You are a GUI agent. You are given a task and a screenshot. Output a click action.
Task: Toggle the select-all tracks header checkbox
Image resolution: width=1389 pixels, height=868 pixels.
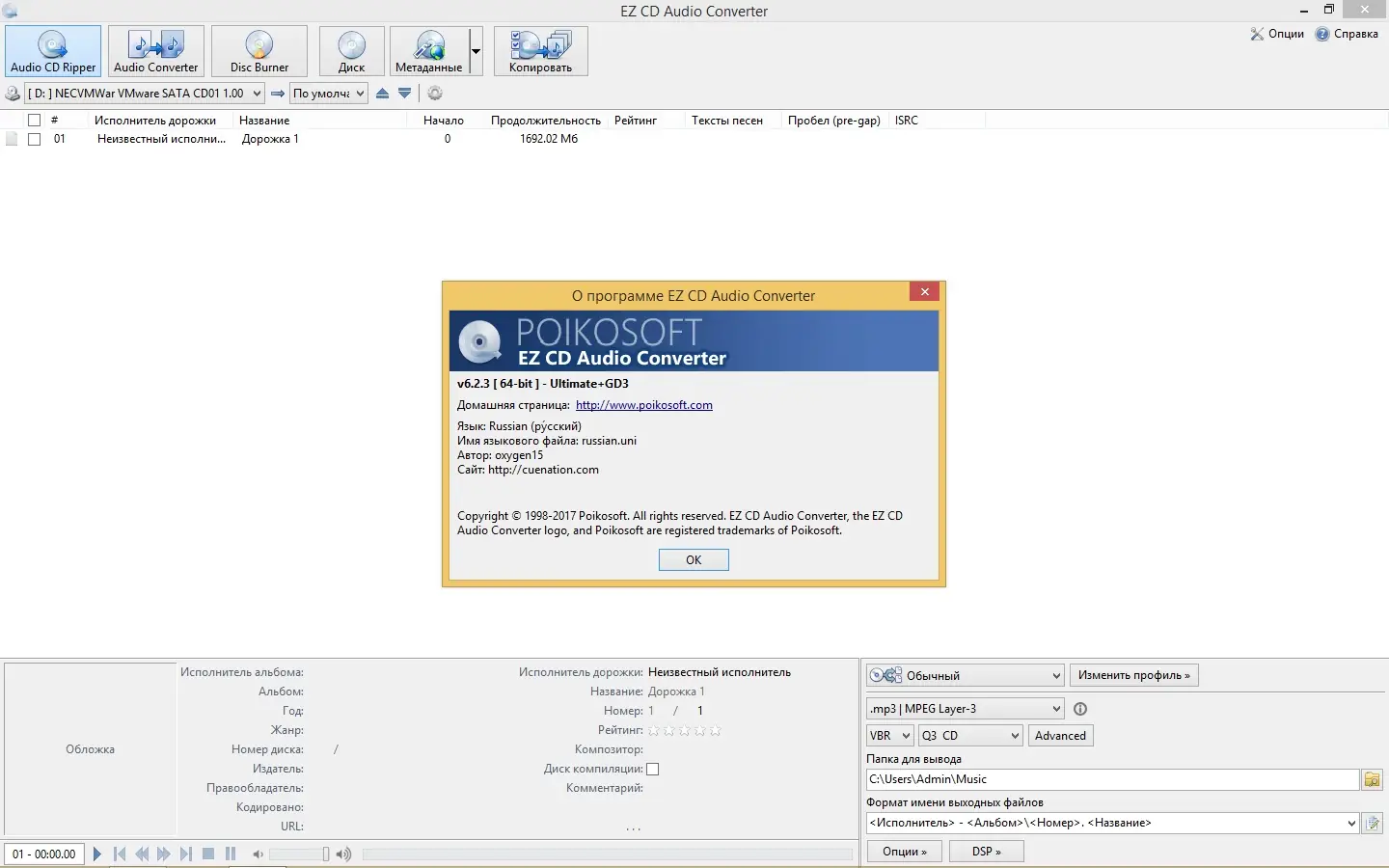pos(35,121)
